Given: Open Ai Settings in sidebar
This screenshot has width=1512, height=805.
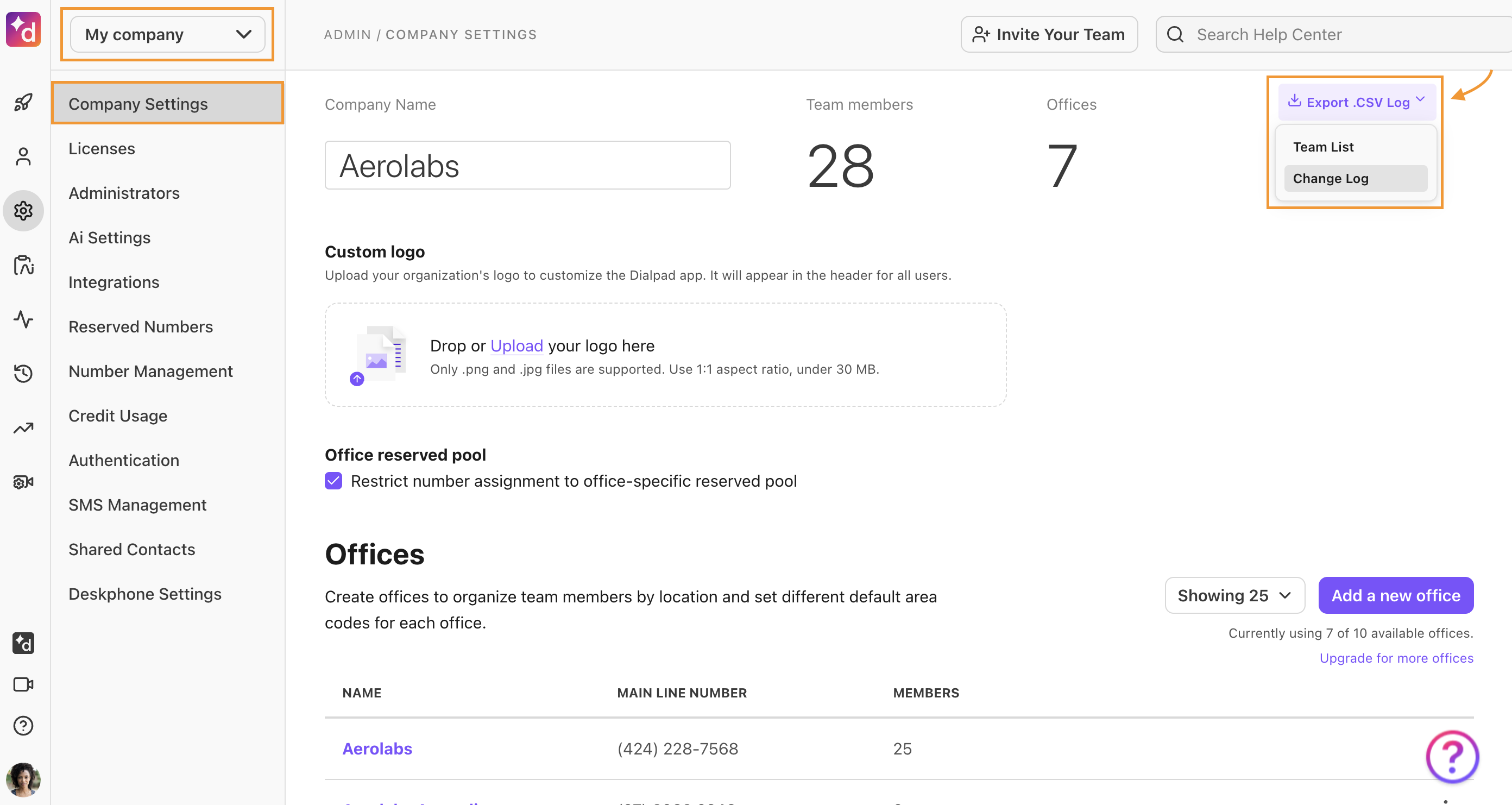Looking at the screenshot, I should click(x=109, y=238).
